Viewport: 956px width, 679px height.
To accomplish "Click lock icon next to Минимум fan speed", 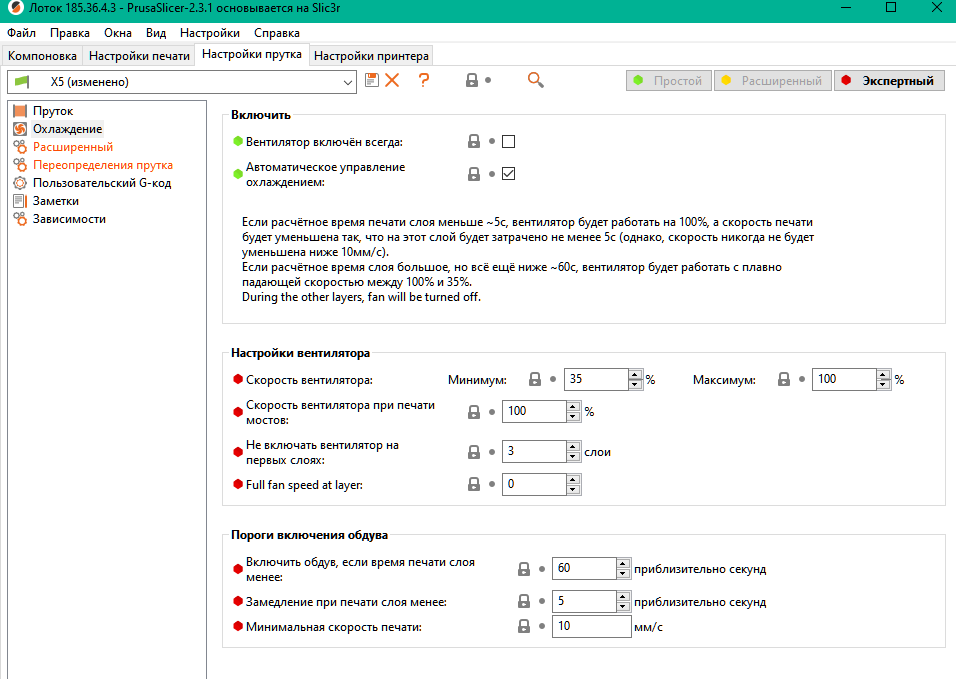I will pyautogui.click(x=535, y=379).
